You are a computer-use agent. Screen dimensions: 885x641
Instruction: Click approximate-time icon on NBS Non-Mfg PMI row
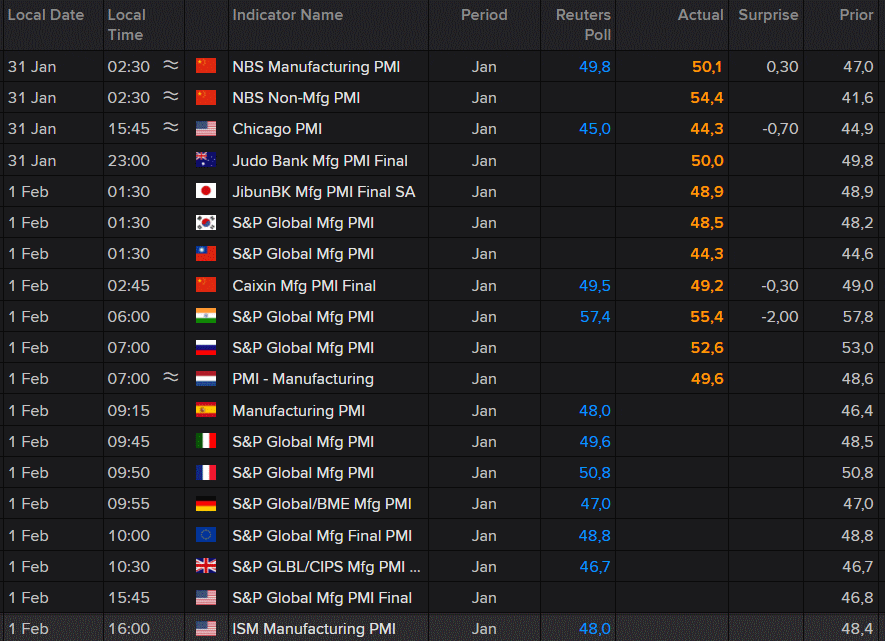pos(170,96)
